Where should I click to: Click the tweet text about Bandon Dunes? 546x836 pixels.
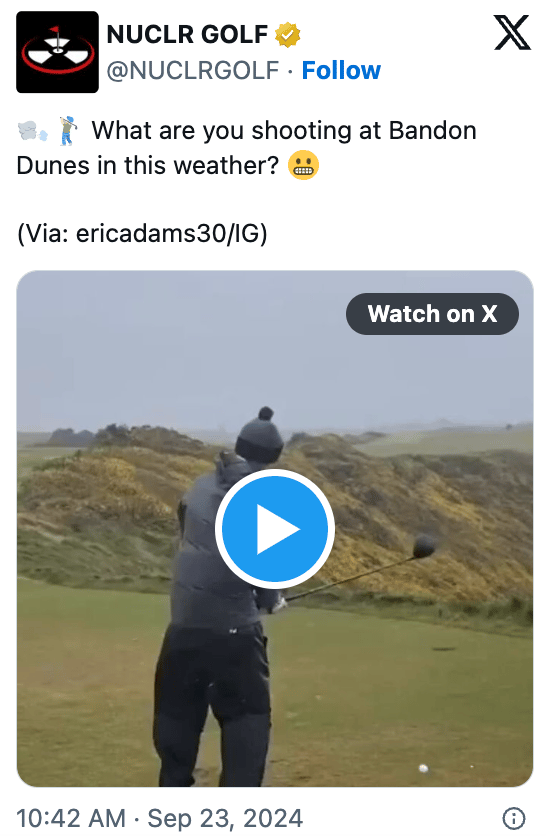coord(246,148)
